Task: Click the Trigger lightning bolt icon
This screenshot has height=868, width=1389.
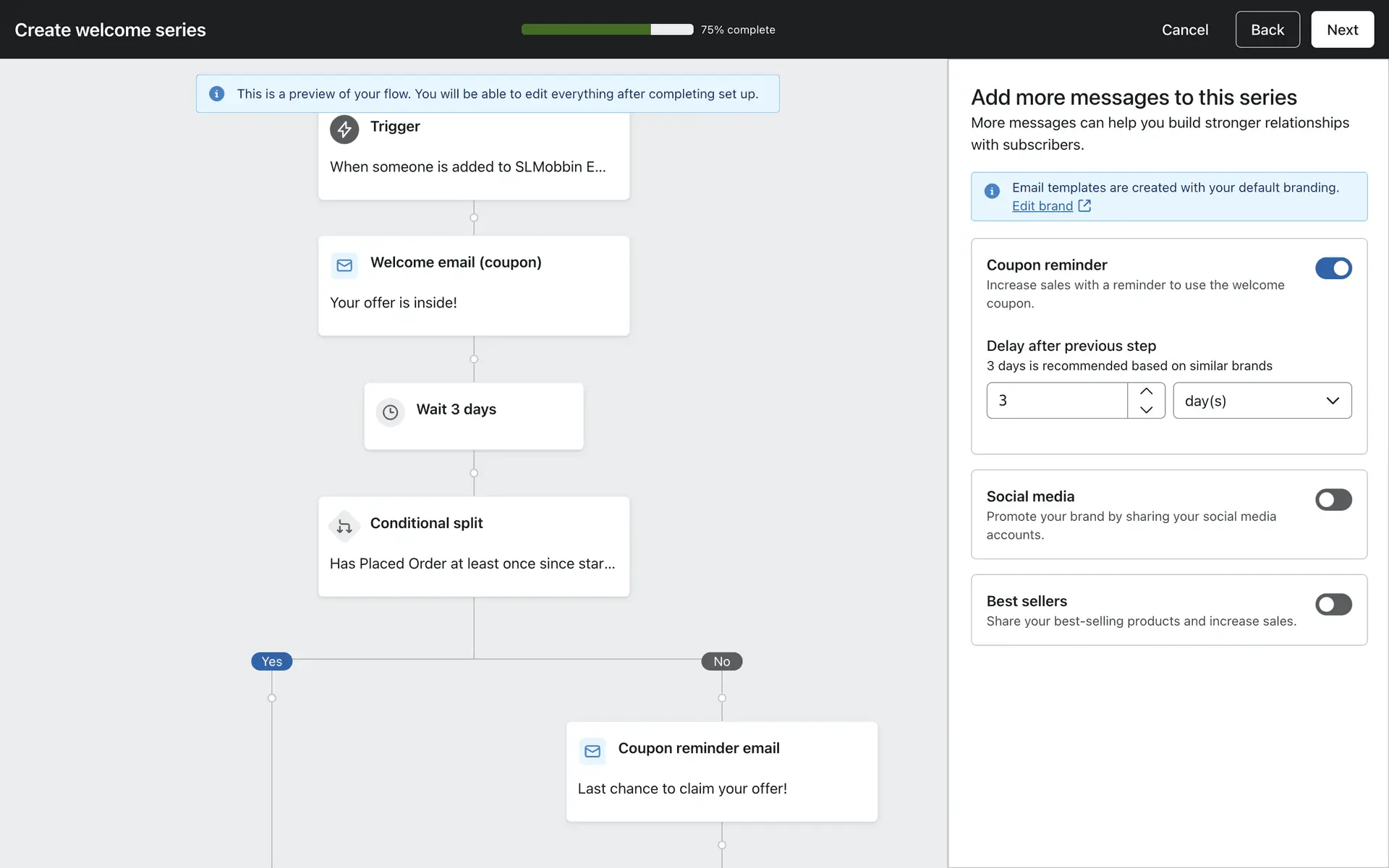Action: pos(344,129)
